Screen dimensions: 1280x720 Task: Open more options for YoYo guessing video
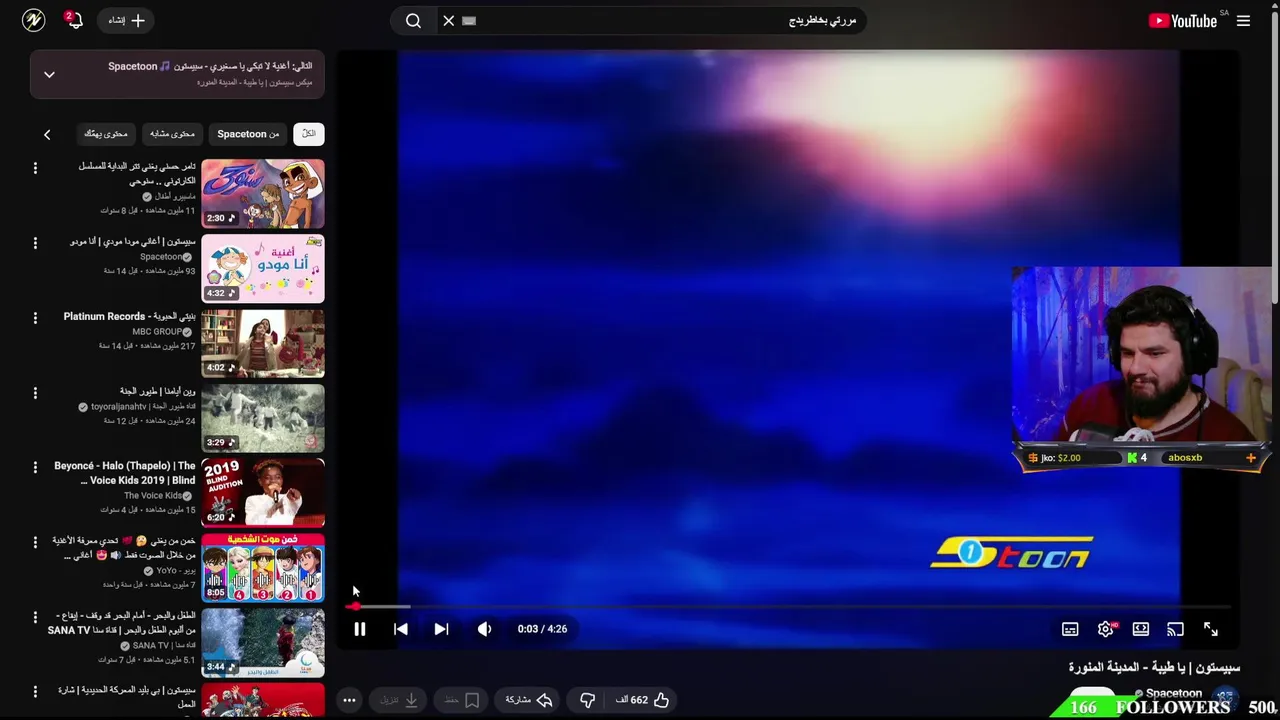tap(35, 542)
